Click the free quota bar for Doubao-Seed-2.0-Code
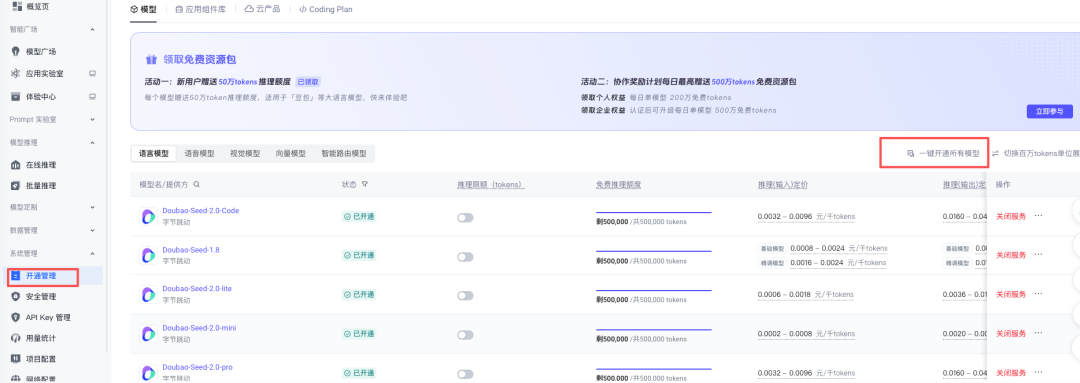The height and width of the screenshot is (383, 1080). tap(653, 213)
